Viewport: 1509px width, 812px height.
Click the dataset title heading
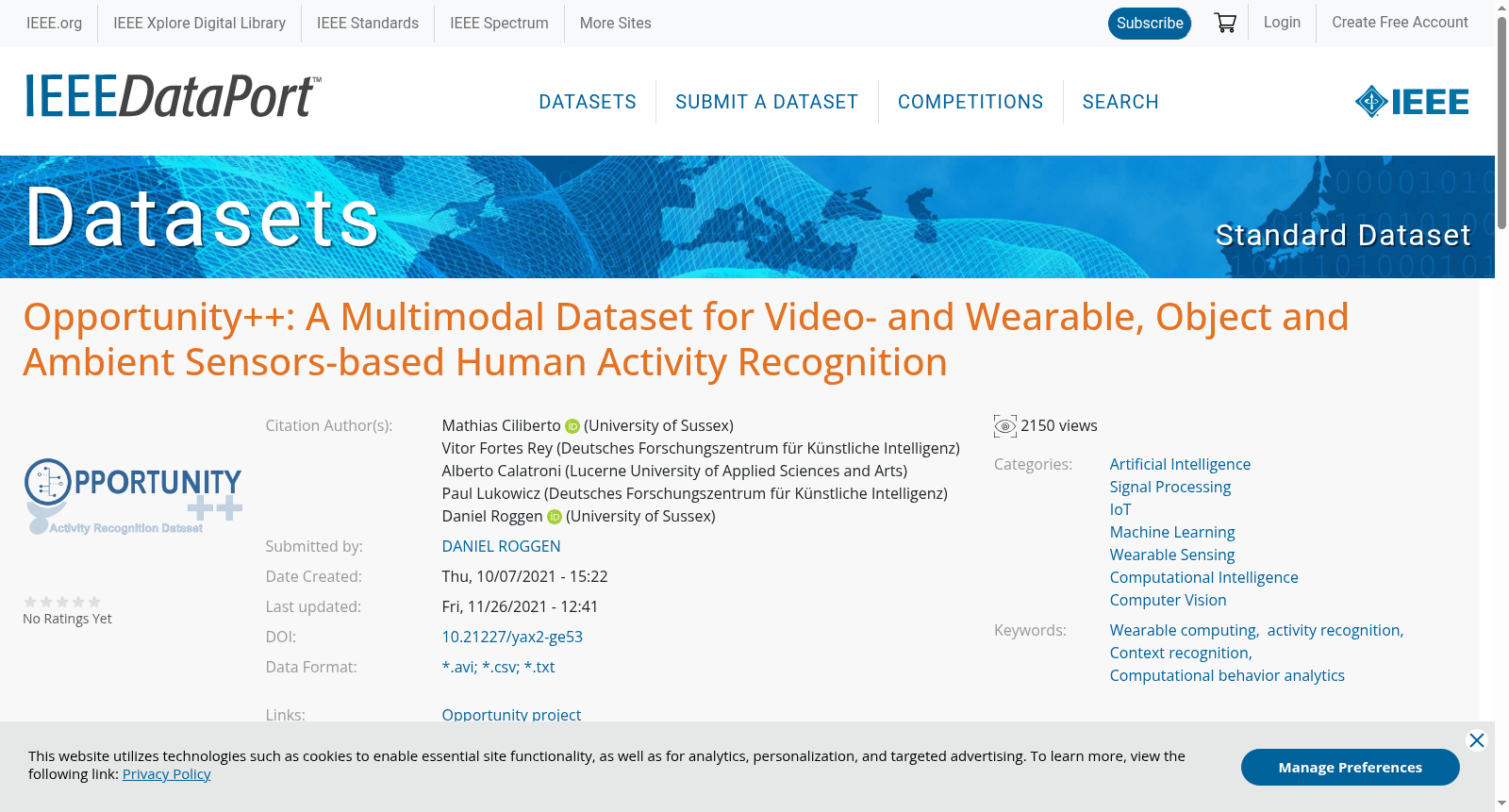point(686,340)
